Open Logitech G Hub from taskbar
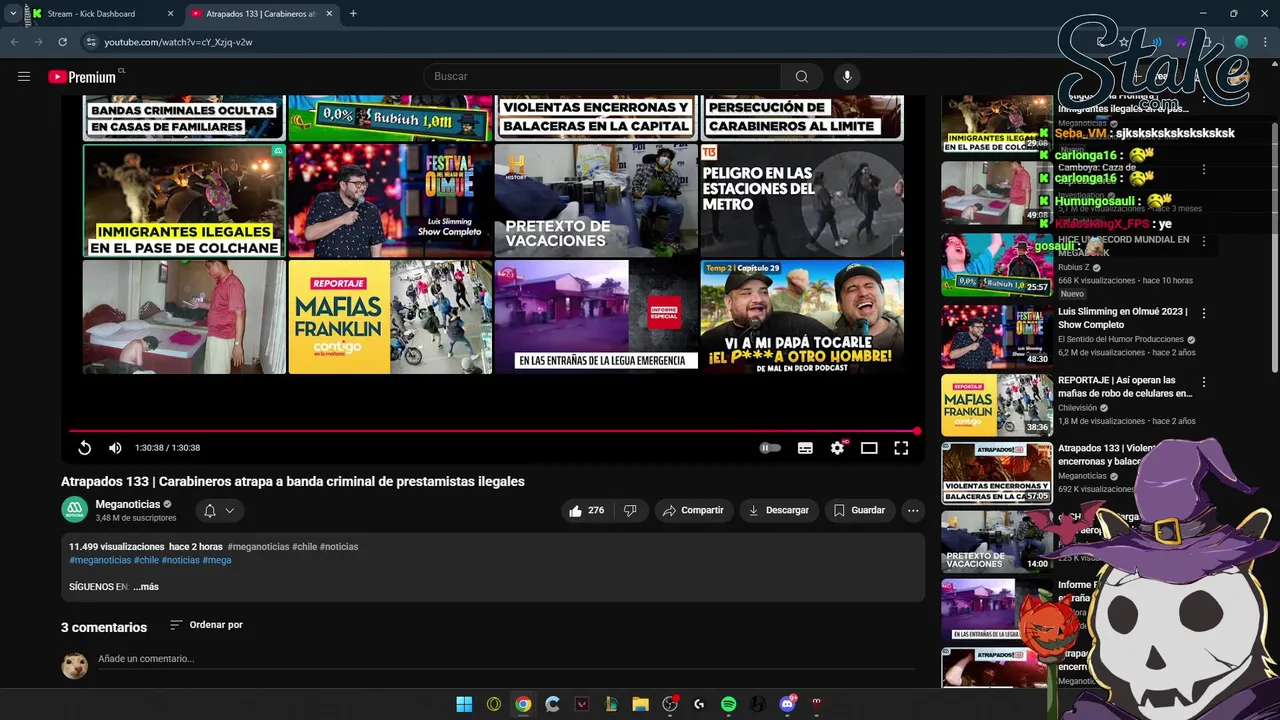The width and height of the screenshot is (1280, 720). click(699, 704)
